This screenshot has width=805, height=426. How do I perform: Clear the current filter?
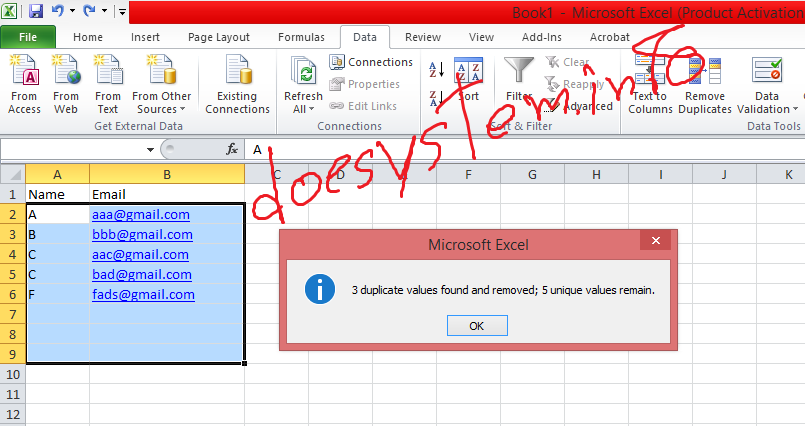point(567,62)
